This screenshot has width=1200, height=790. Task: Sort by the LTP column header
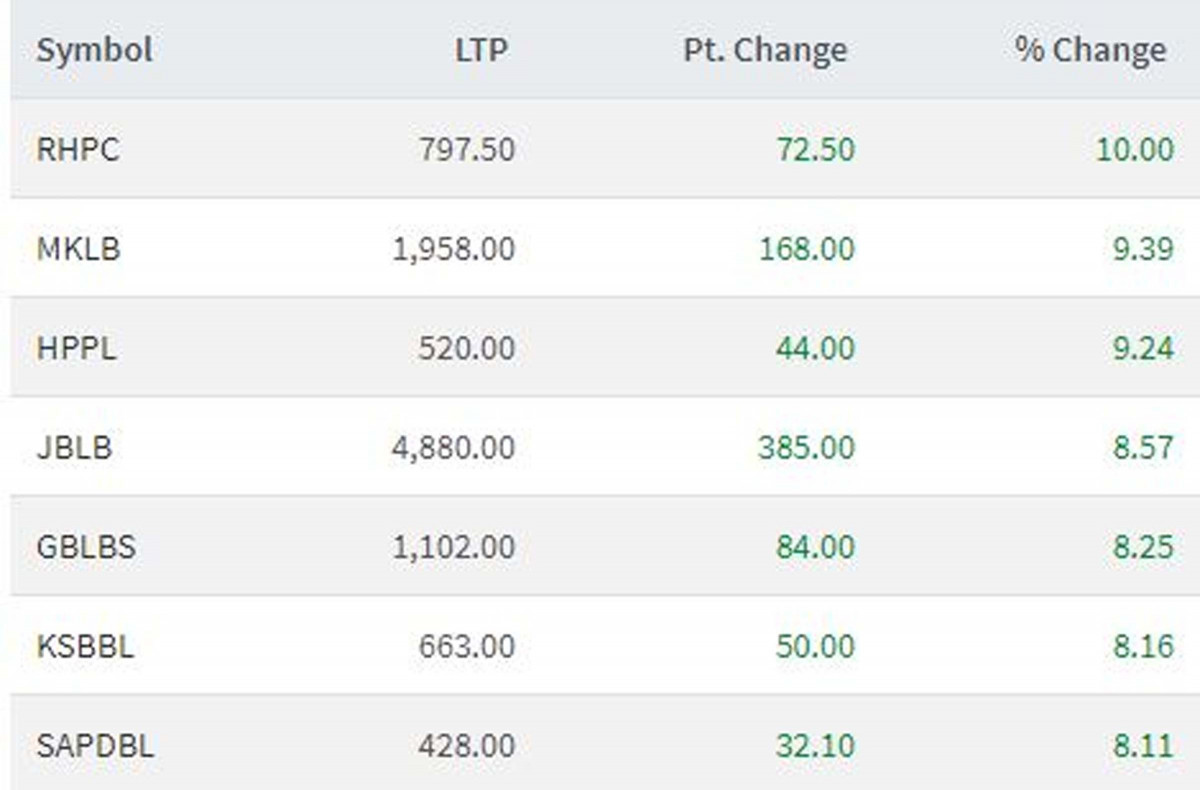481,50
